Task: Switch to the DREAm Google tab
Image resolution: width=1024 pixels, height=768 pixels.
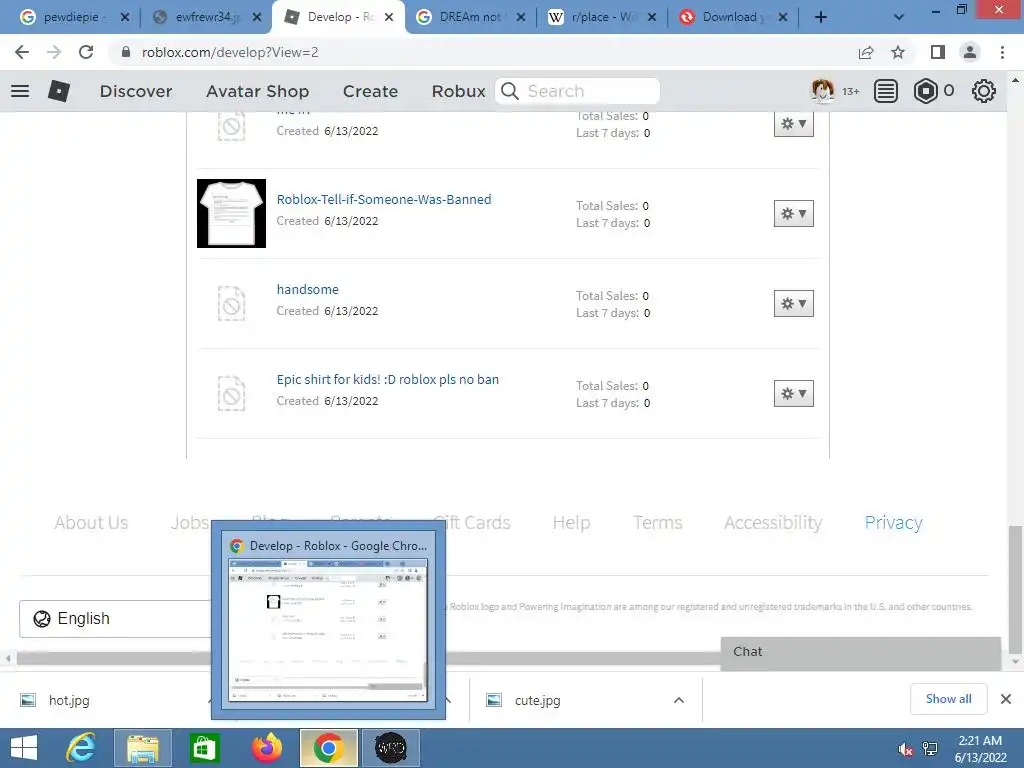Action: [470, 17]
